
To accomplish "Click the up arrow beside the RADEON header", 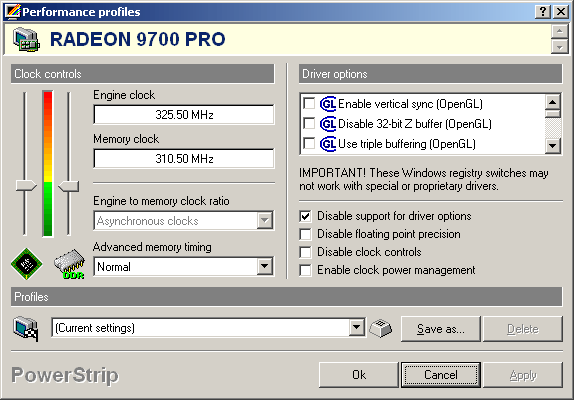I will tap(559, 31).
